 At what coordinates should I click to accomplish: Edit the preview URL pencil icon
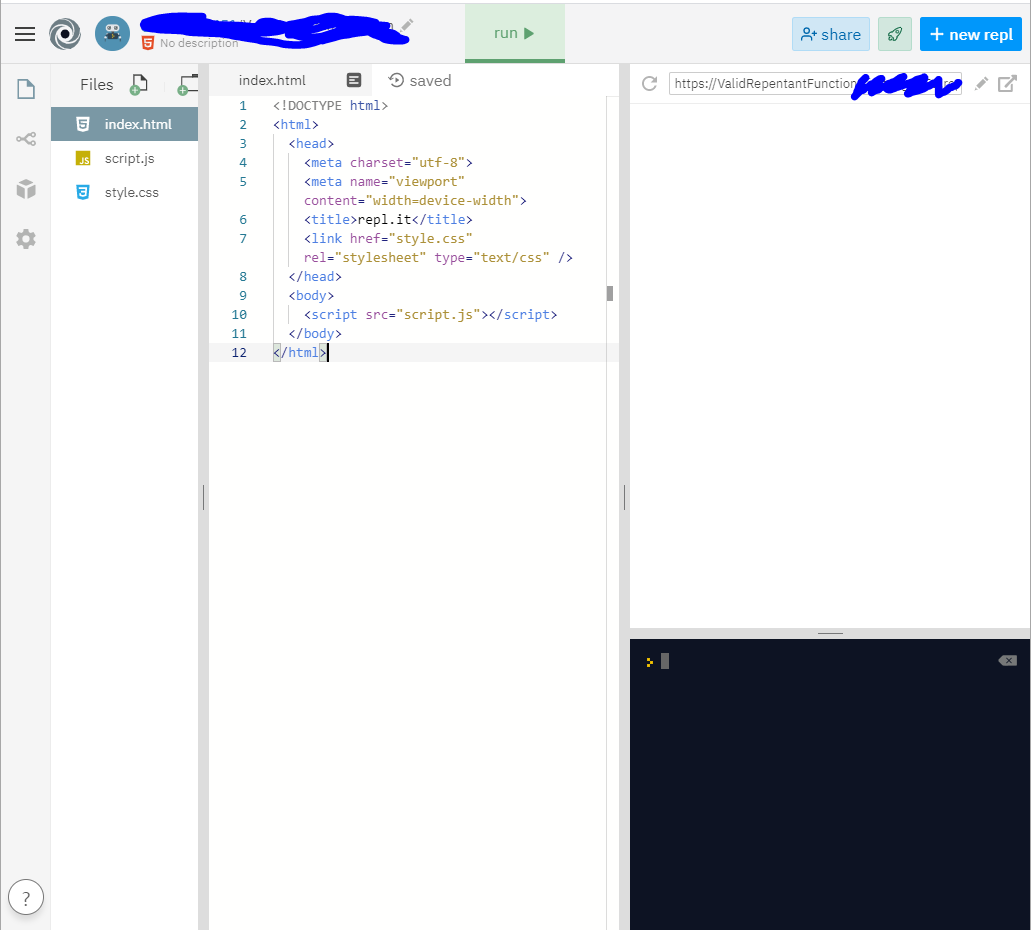click(981, 84)
